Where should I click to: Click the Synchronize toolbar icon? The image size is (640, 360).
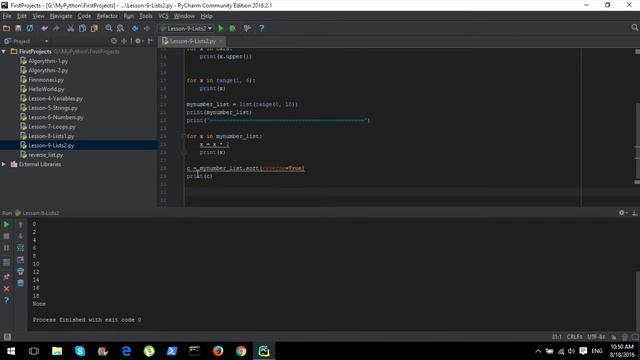pos(30,28)
